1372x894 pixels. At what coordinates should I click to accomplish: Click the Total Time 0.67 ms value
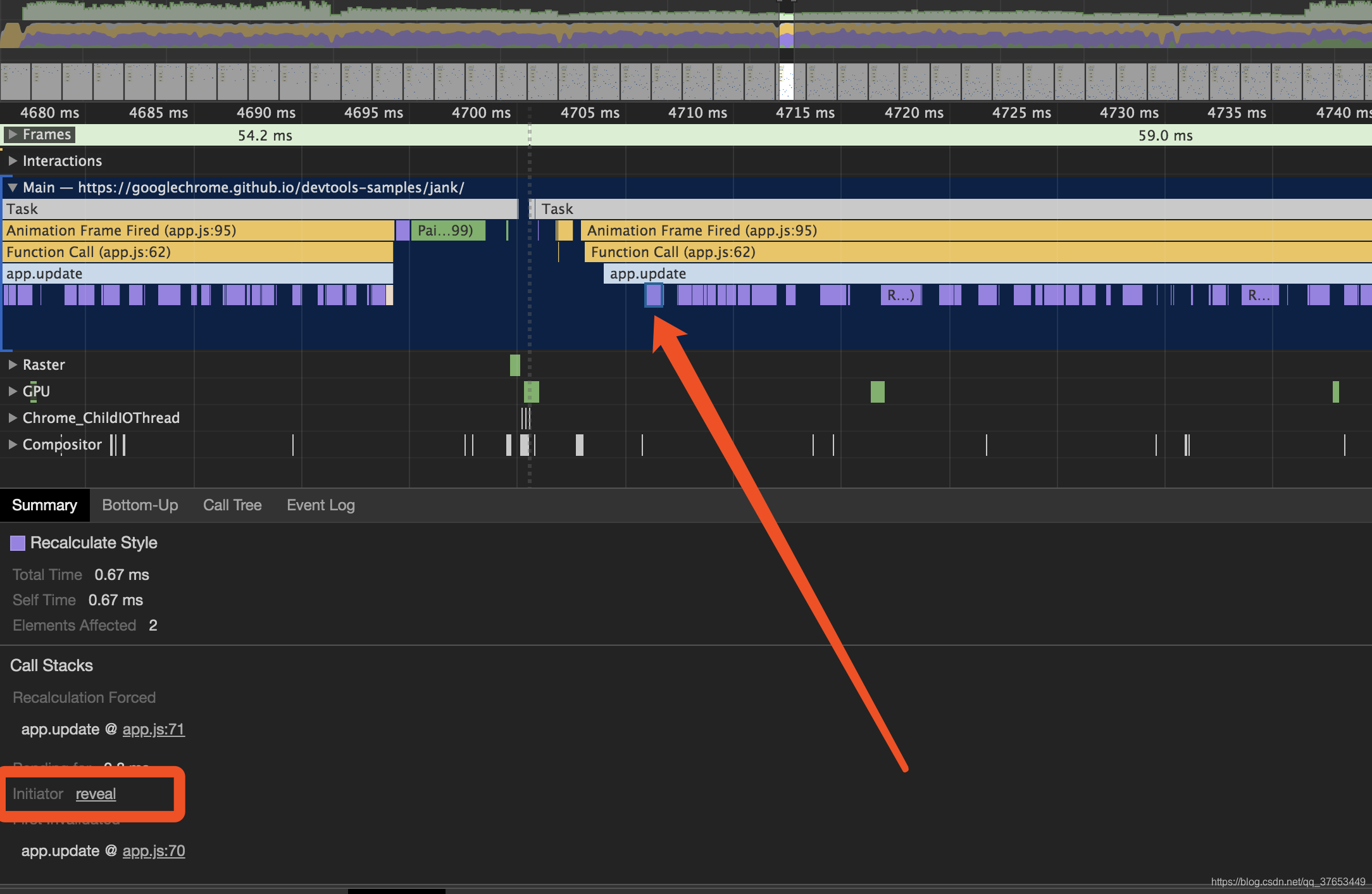coord(122,575)
